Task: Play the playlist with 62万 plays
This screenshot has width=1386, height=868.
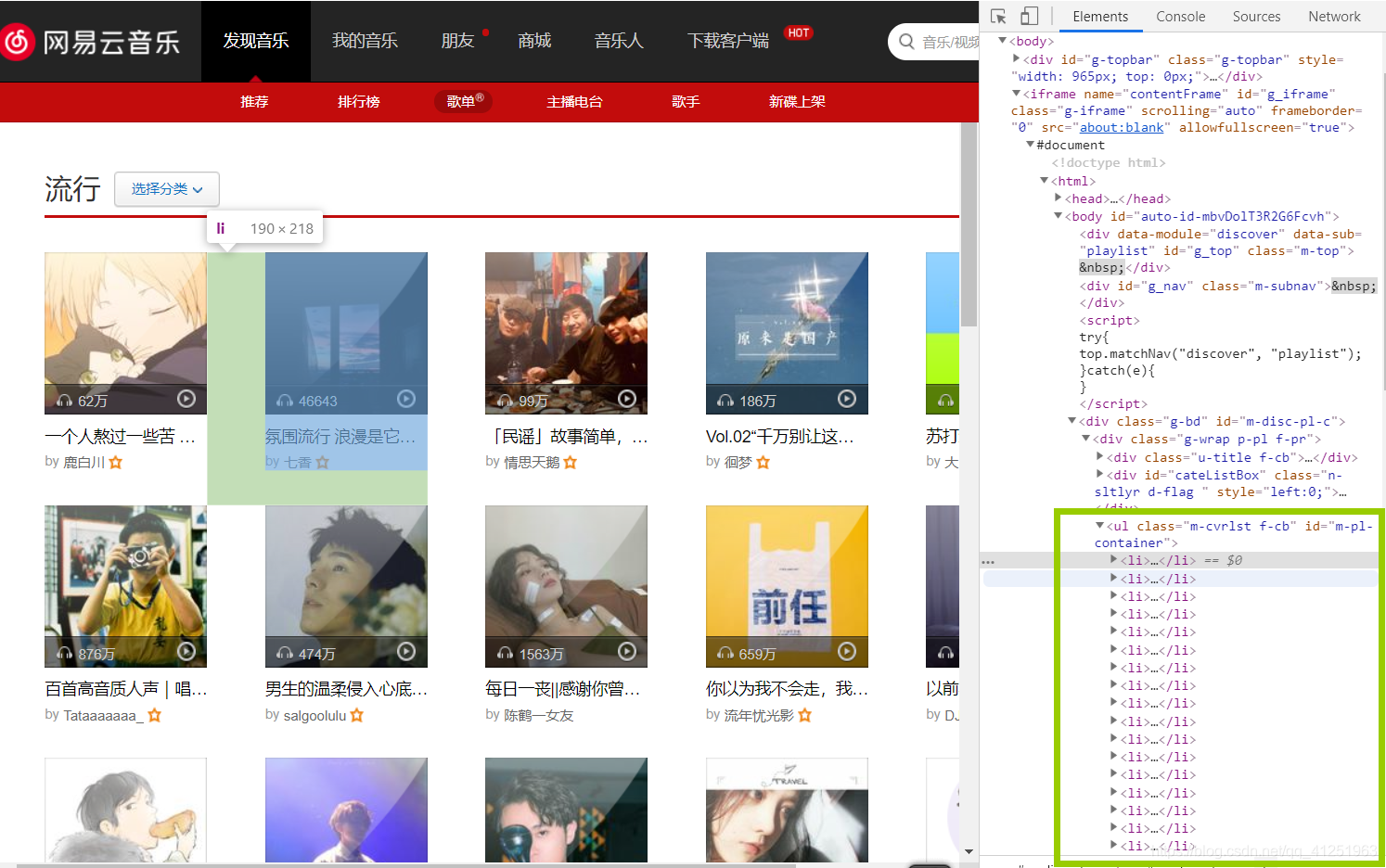Action: (186, 399)
